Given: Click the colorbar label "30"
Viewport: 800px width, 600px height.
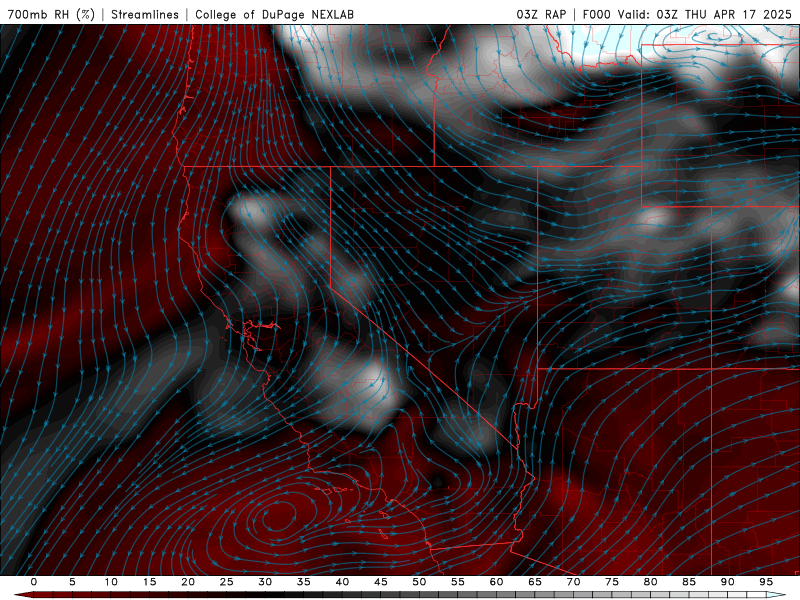Looking at the screenshot, I should coord(265,582).
